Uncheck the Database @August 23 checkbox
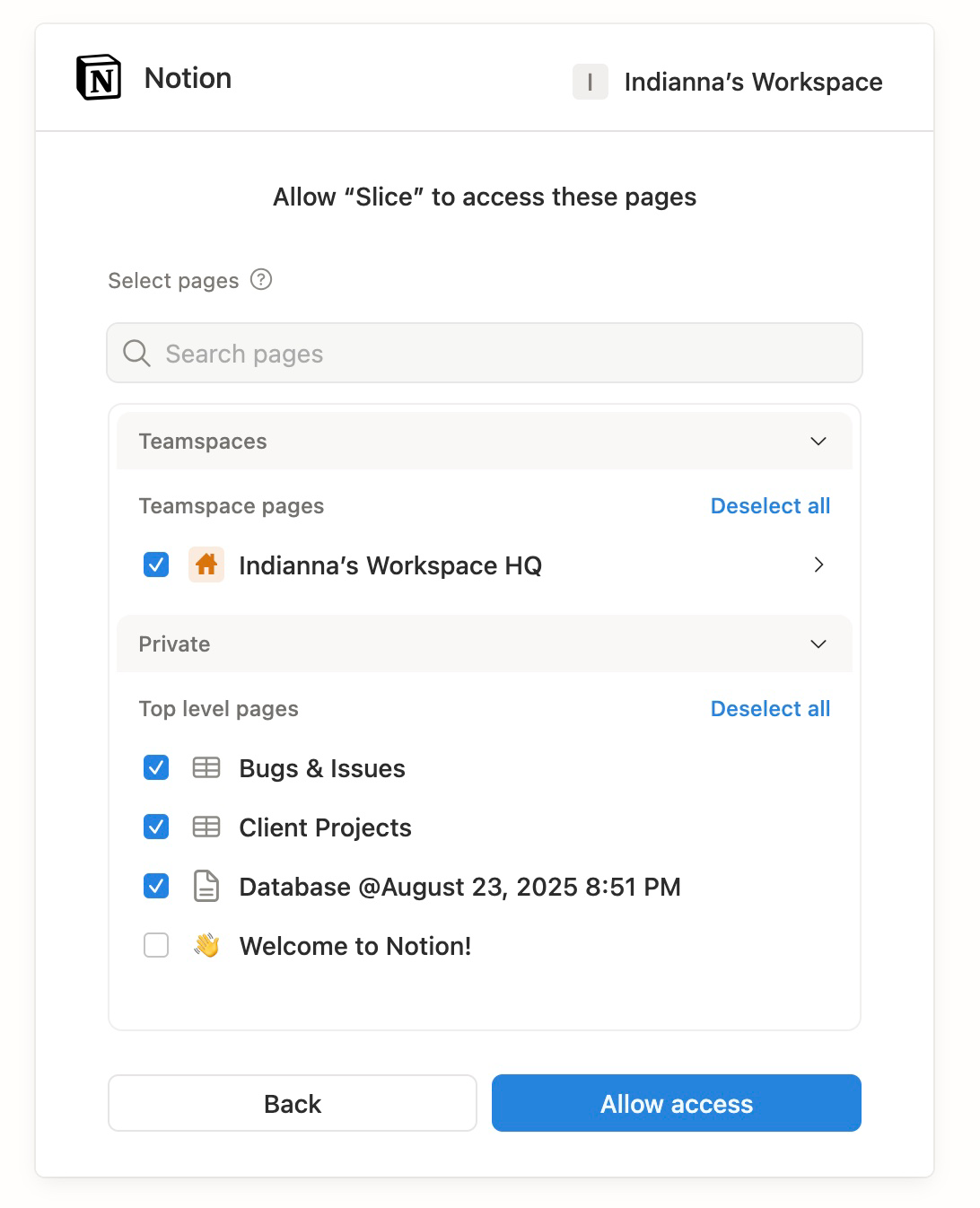 (x=156, y=886)
